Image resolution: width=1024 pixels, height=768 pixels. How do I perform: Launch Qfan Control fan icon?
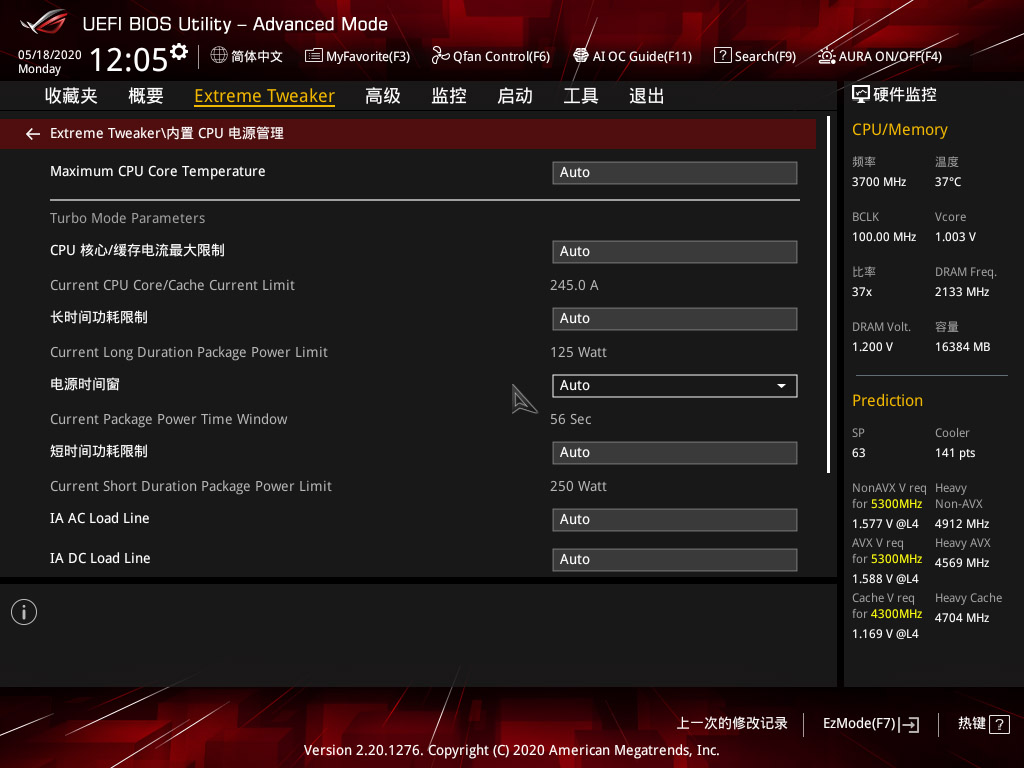(440, 56)
